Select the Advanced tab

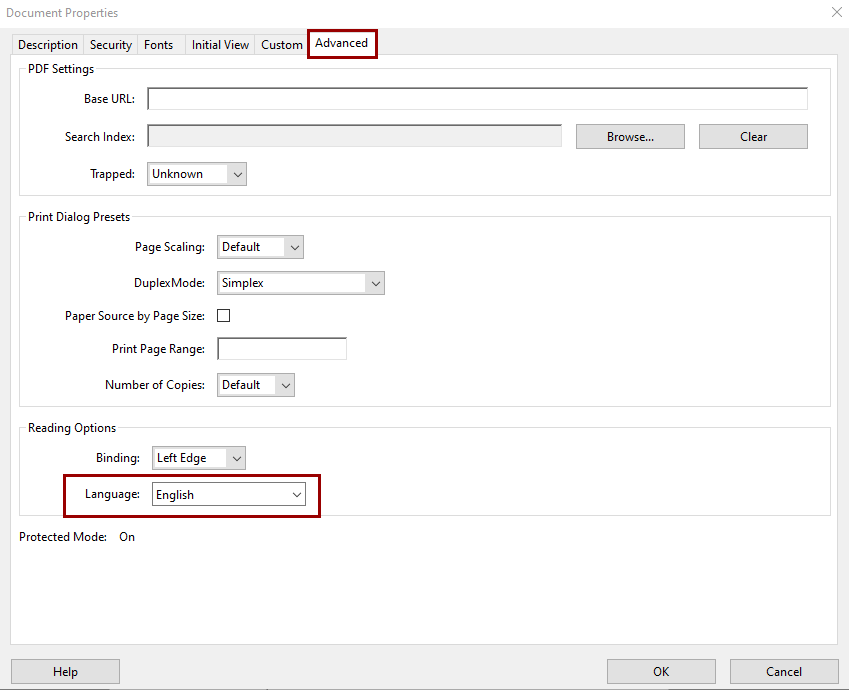coord(342,43)
